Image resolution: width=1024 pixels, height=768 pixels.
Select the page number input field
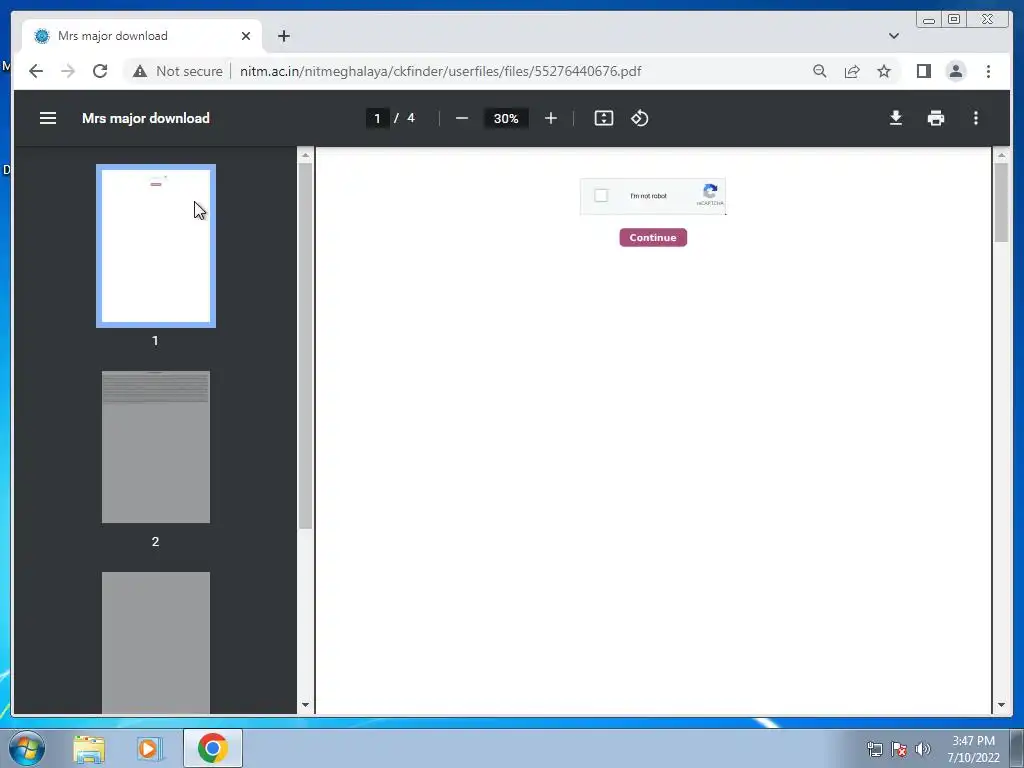(377, 118)
